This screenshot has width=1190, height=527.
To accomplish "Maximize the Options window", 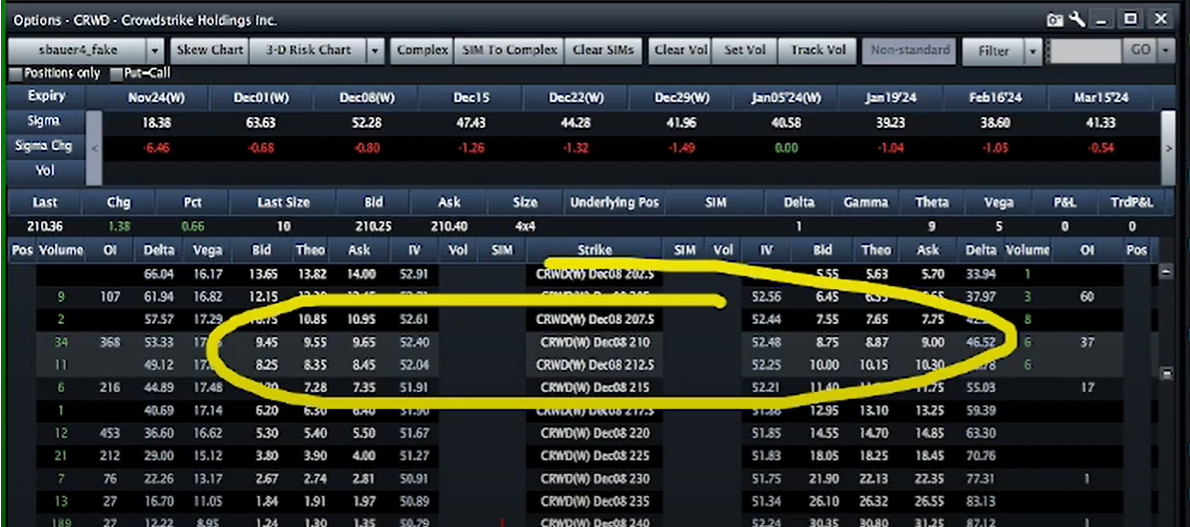I will point(1130,19).
